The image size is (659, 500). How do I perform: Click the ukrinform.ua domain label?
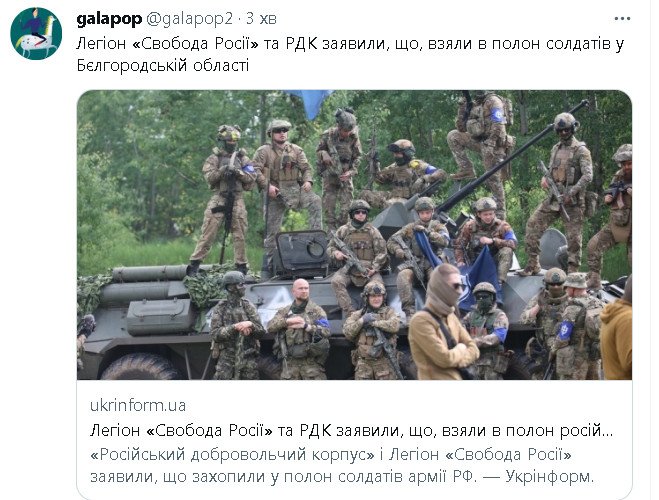138,405
